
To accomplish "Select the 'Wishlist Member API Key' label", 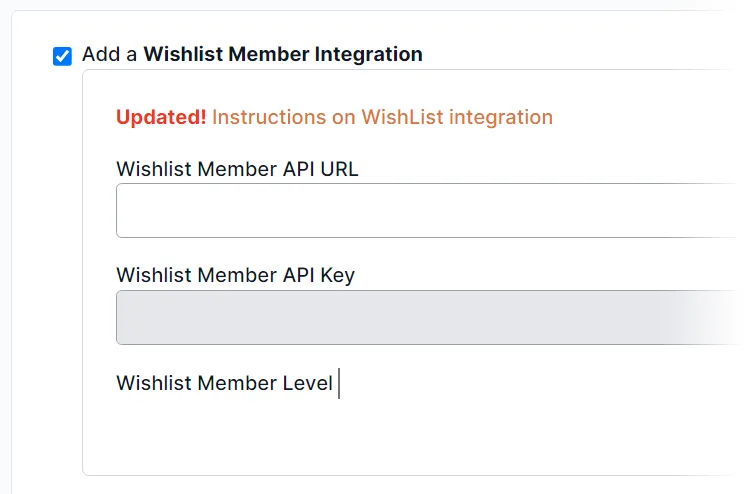I will [235, 275].
